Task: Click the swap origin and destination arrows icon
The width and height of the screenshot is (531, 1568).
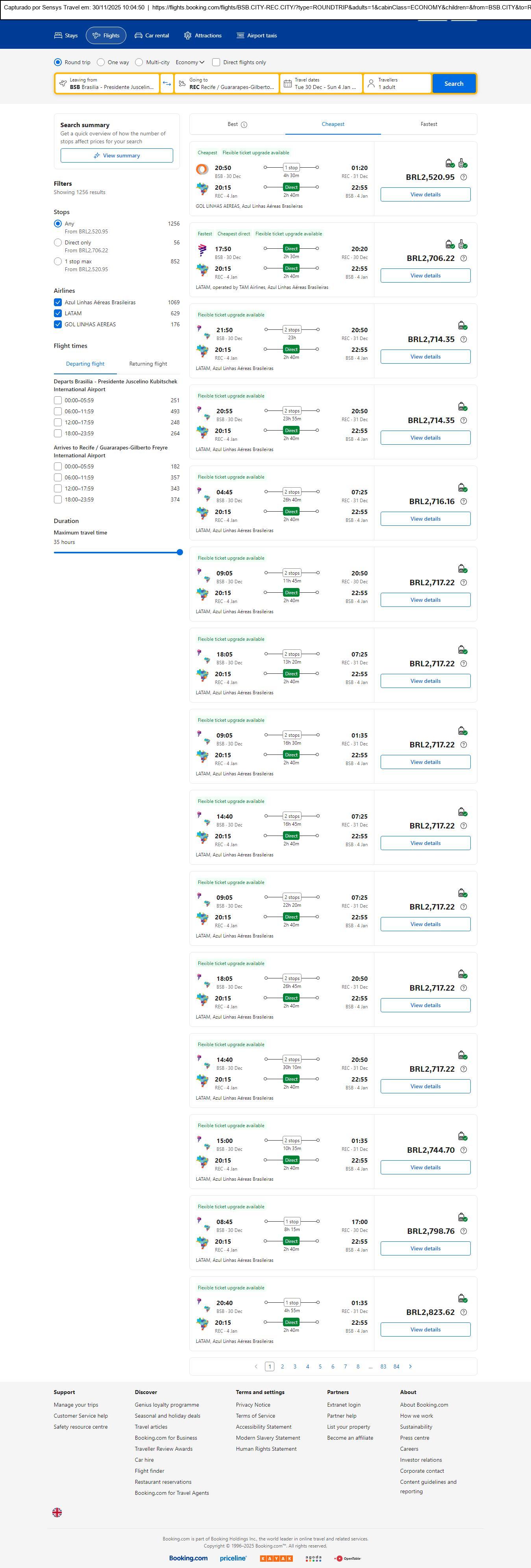Action: (167, 83)
